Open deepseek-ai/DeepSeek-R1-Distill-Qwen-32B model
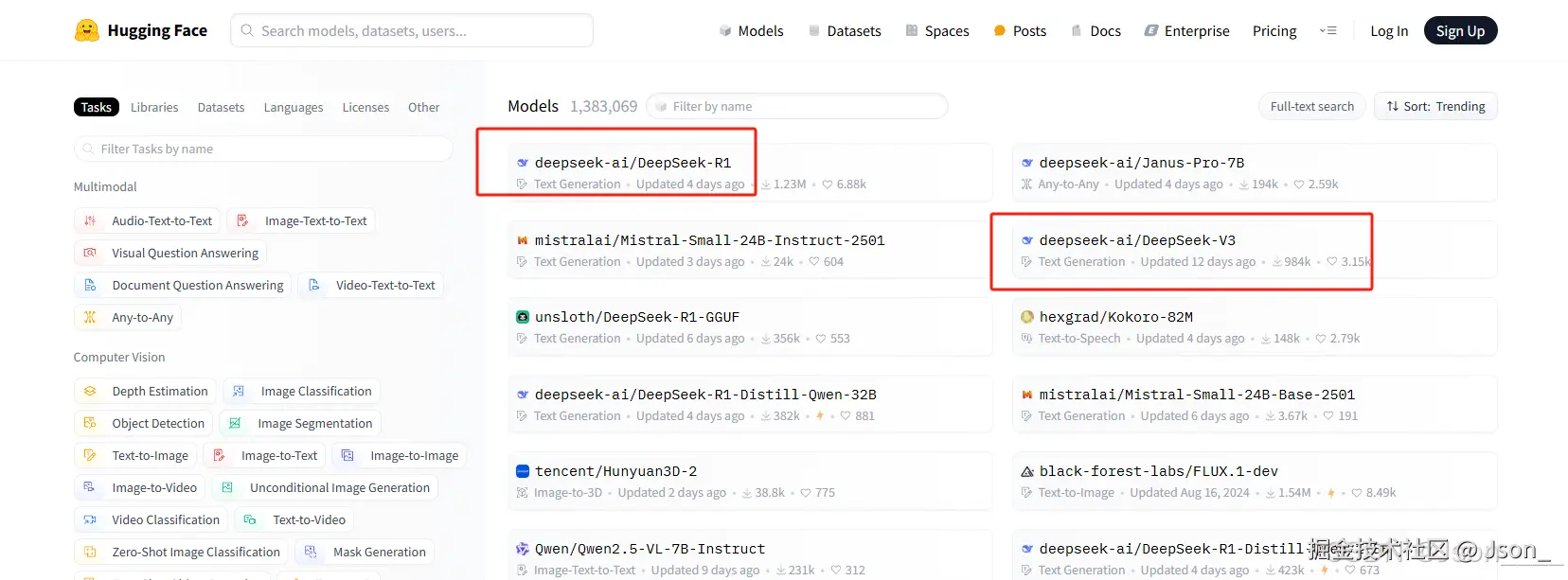1568x580 pixels. (x=750, y=404)
